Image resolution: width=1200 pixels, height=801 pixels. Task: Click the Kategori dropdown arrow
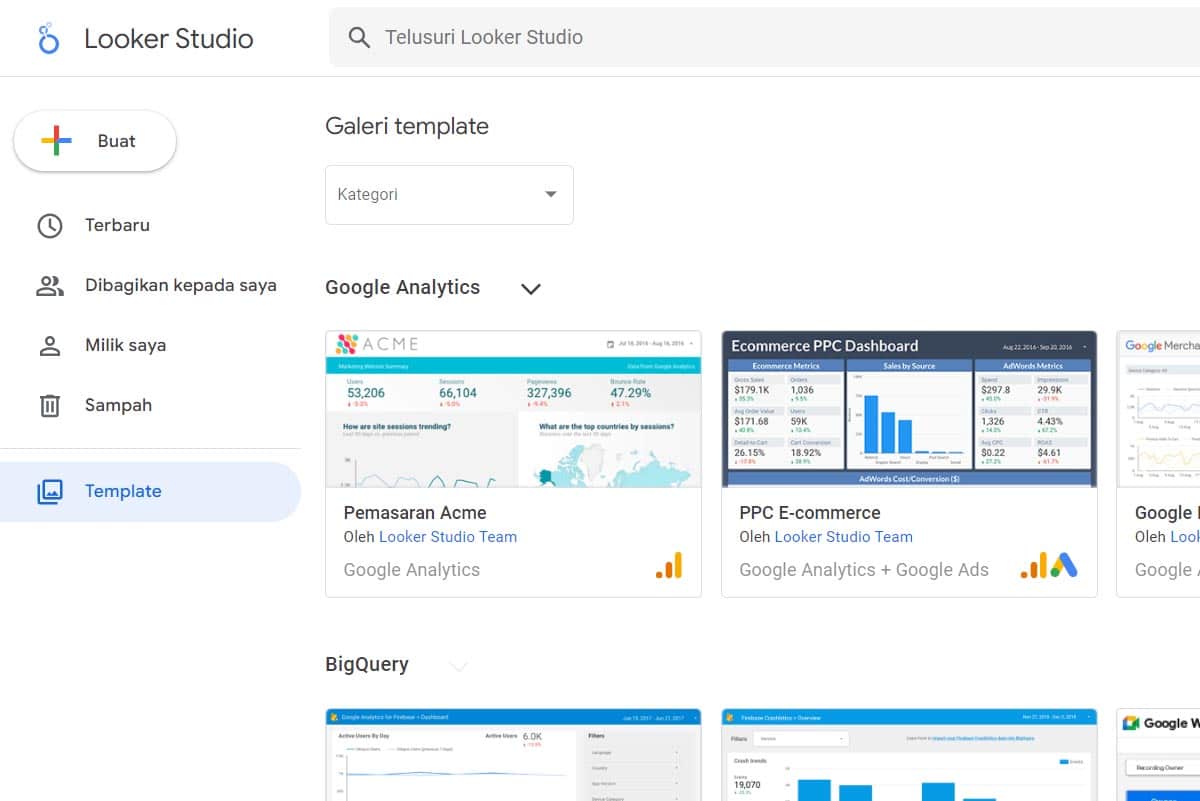pos(550,194)
